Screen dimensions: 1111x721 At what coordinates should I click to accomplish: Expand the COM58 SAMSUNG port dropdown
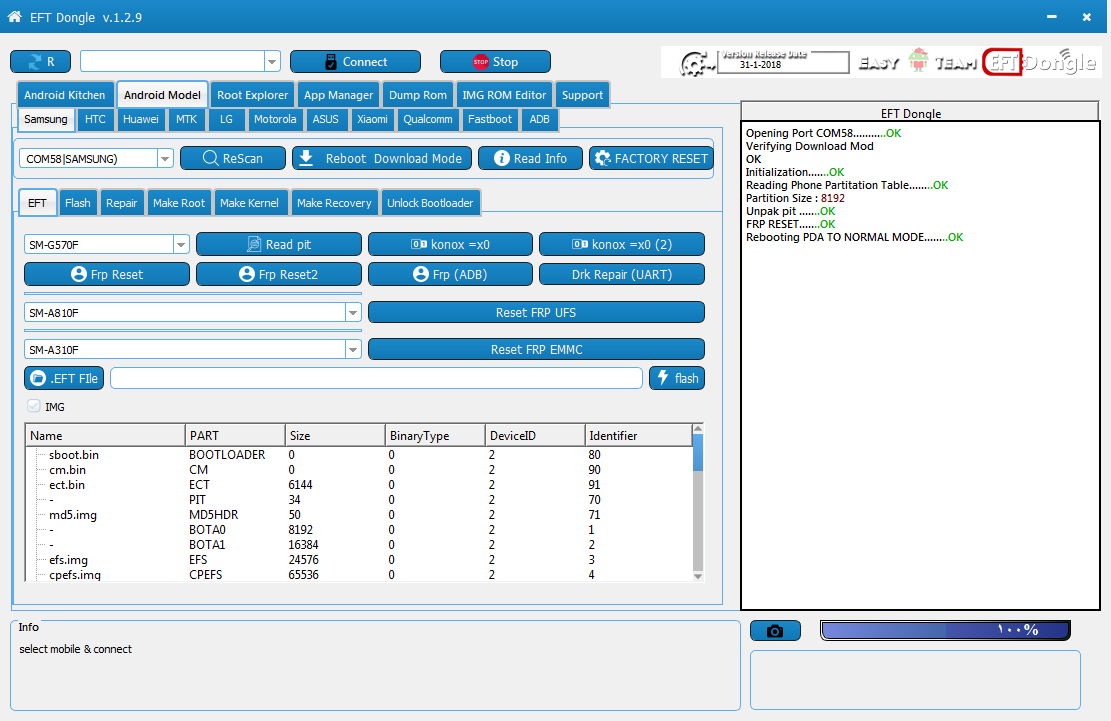tap(164, 159)
